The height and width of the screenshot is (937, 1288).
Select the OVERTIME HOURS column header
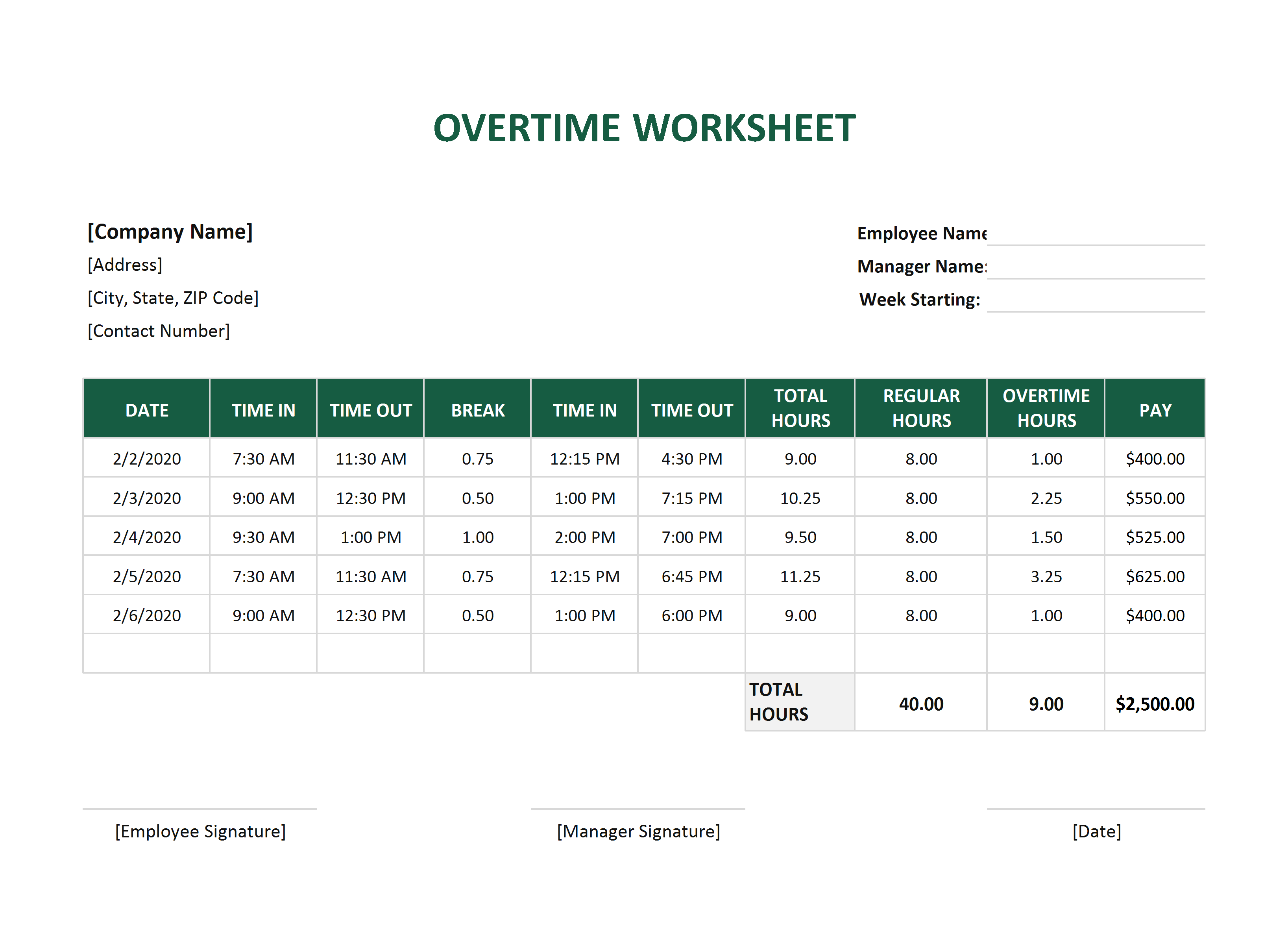click(x=1046, y=409)
